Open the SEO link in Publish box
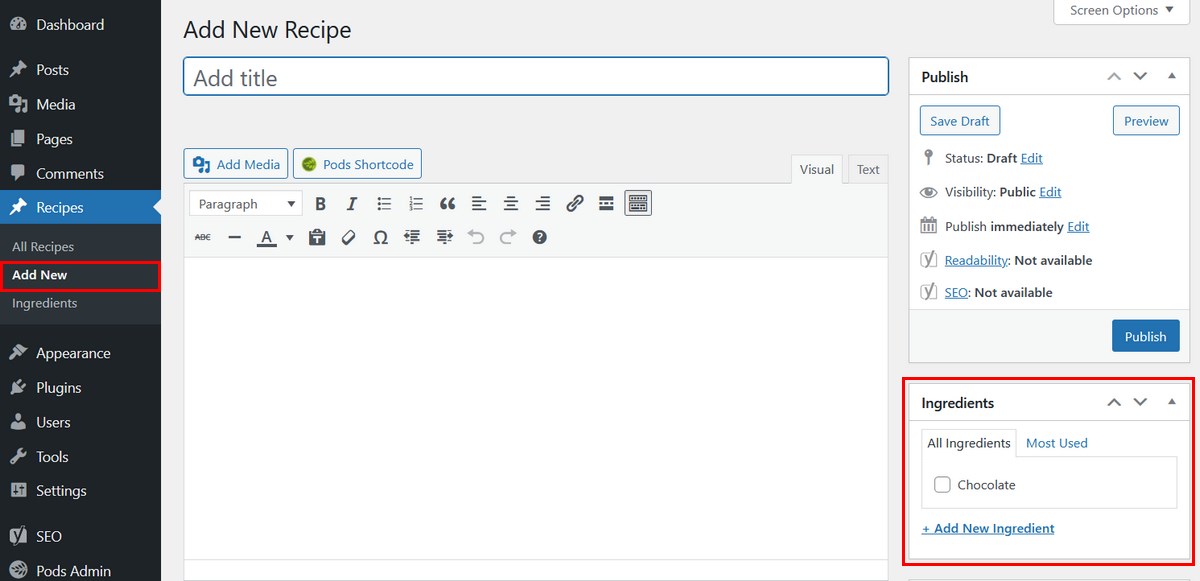 pyautogui.click(x=956, y=292)
